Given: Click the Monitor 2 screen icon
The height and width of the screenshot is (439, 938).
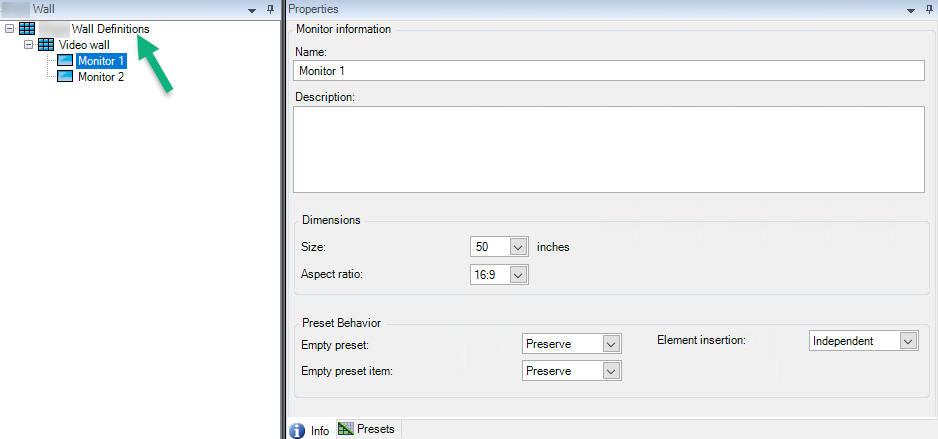Looking at the screenshot, I should click(x=65, y=77).
